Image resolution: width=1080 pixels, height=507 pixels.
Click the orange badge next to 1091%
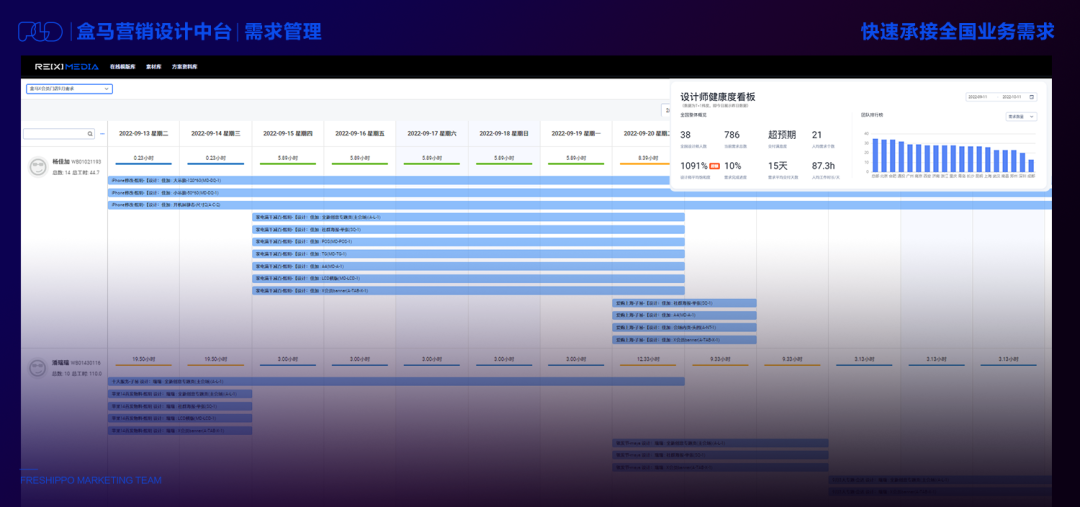coord(715,166)
